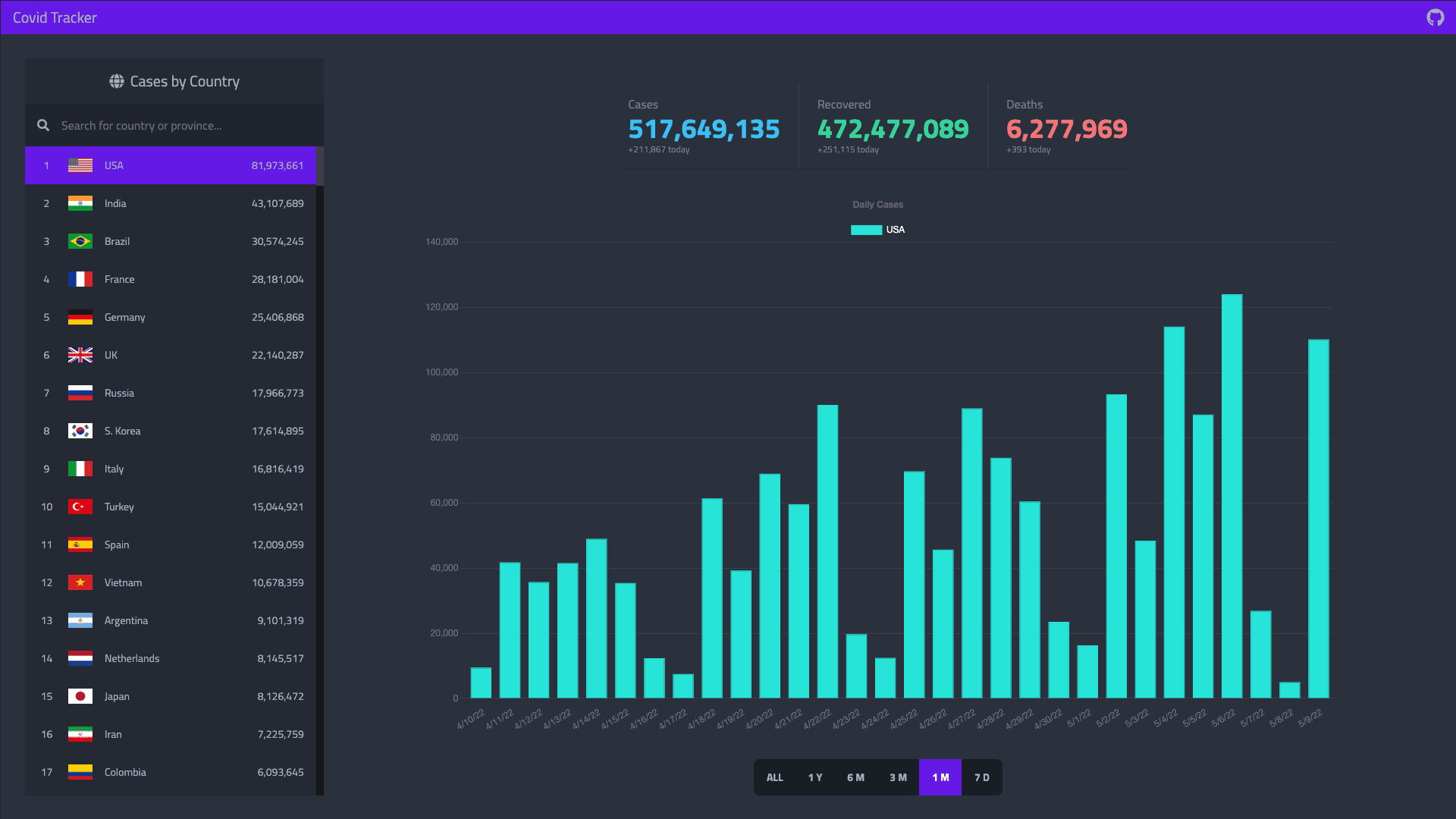This screenshot has height=819, width=1456.
Task: Click the USA case count 81,973,661
Action: [x=278, y=165]
